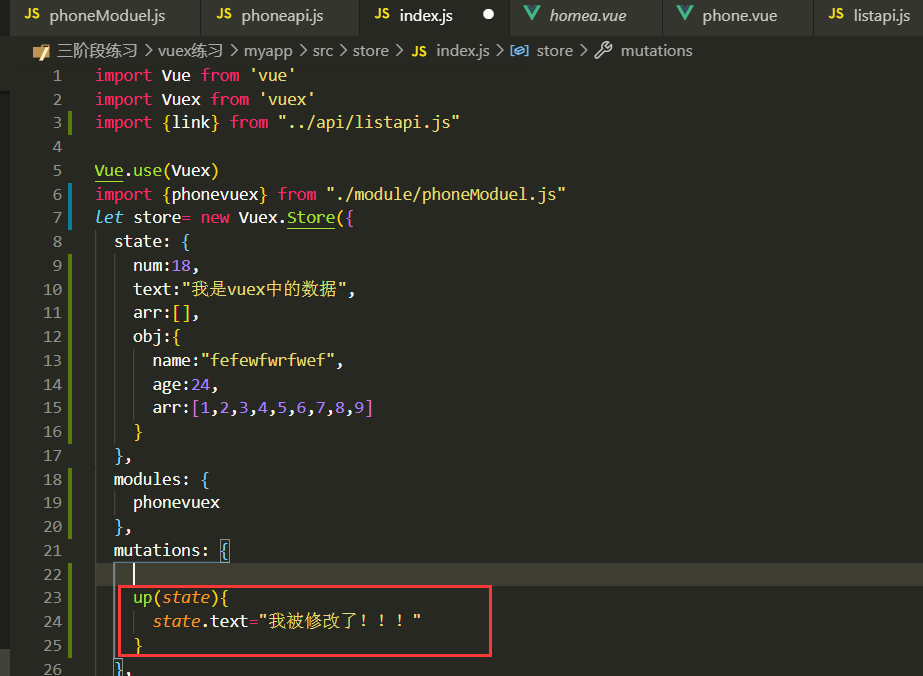Open the src breadcrumb segment
This screenshot has width=923, height=676.
coord(323,51)
